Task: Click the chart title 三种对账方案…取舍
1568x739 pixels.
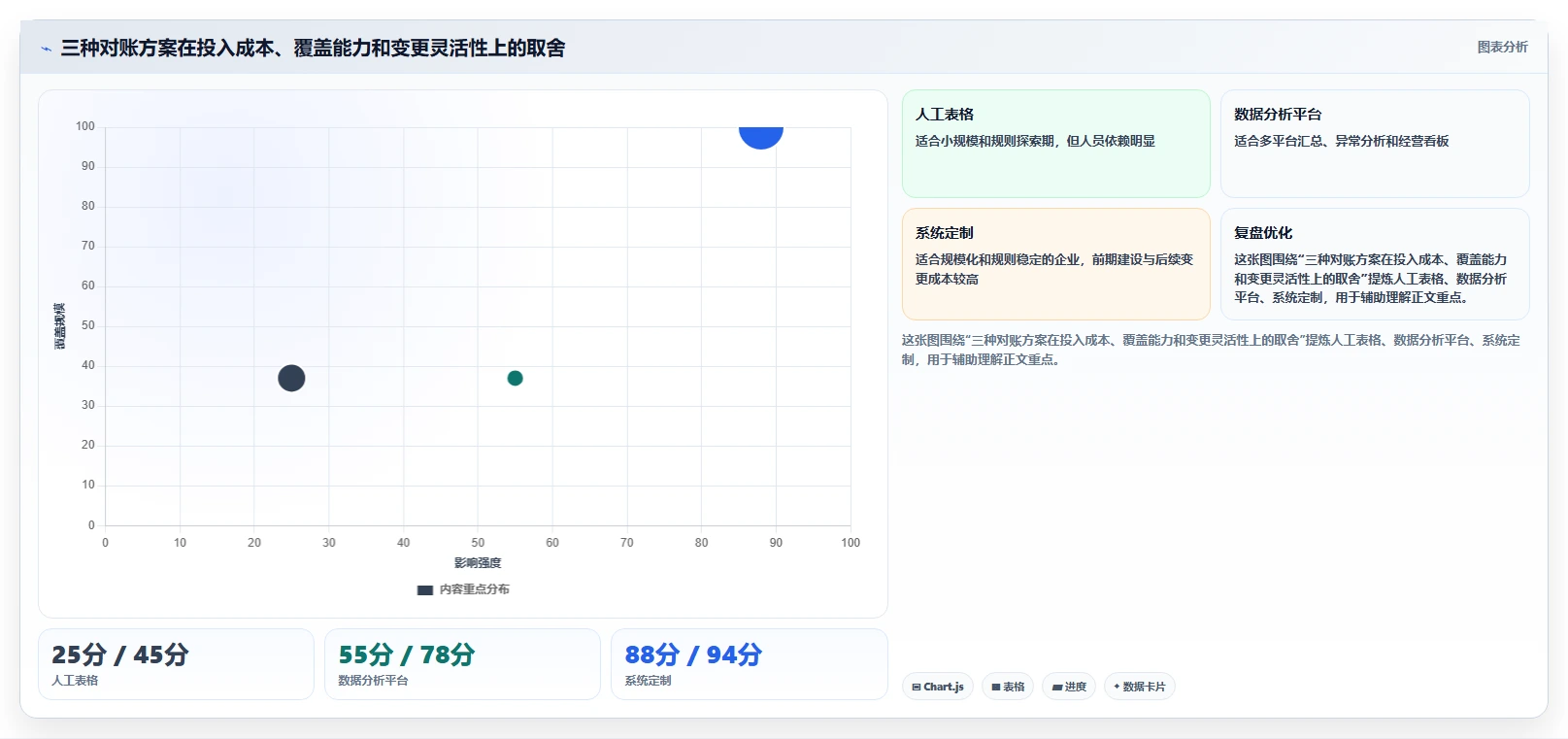Action: click(x=313, y=48)
